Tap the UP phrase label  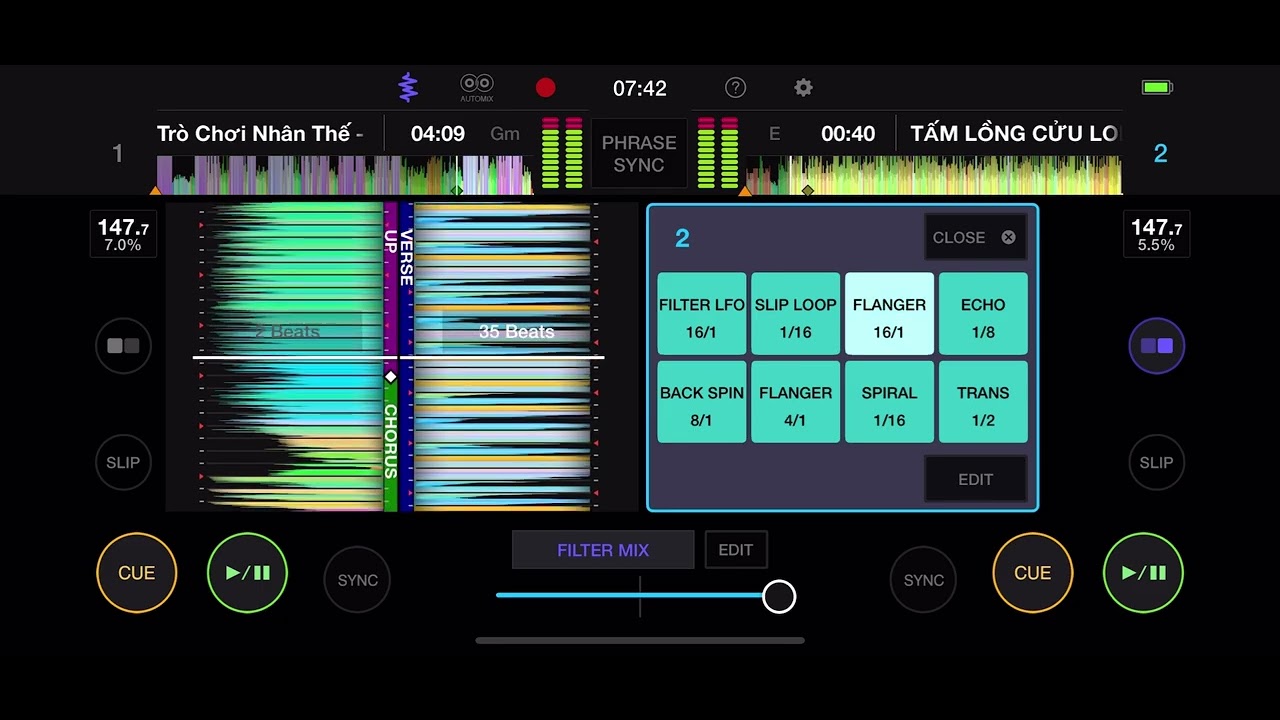390,240
